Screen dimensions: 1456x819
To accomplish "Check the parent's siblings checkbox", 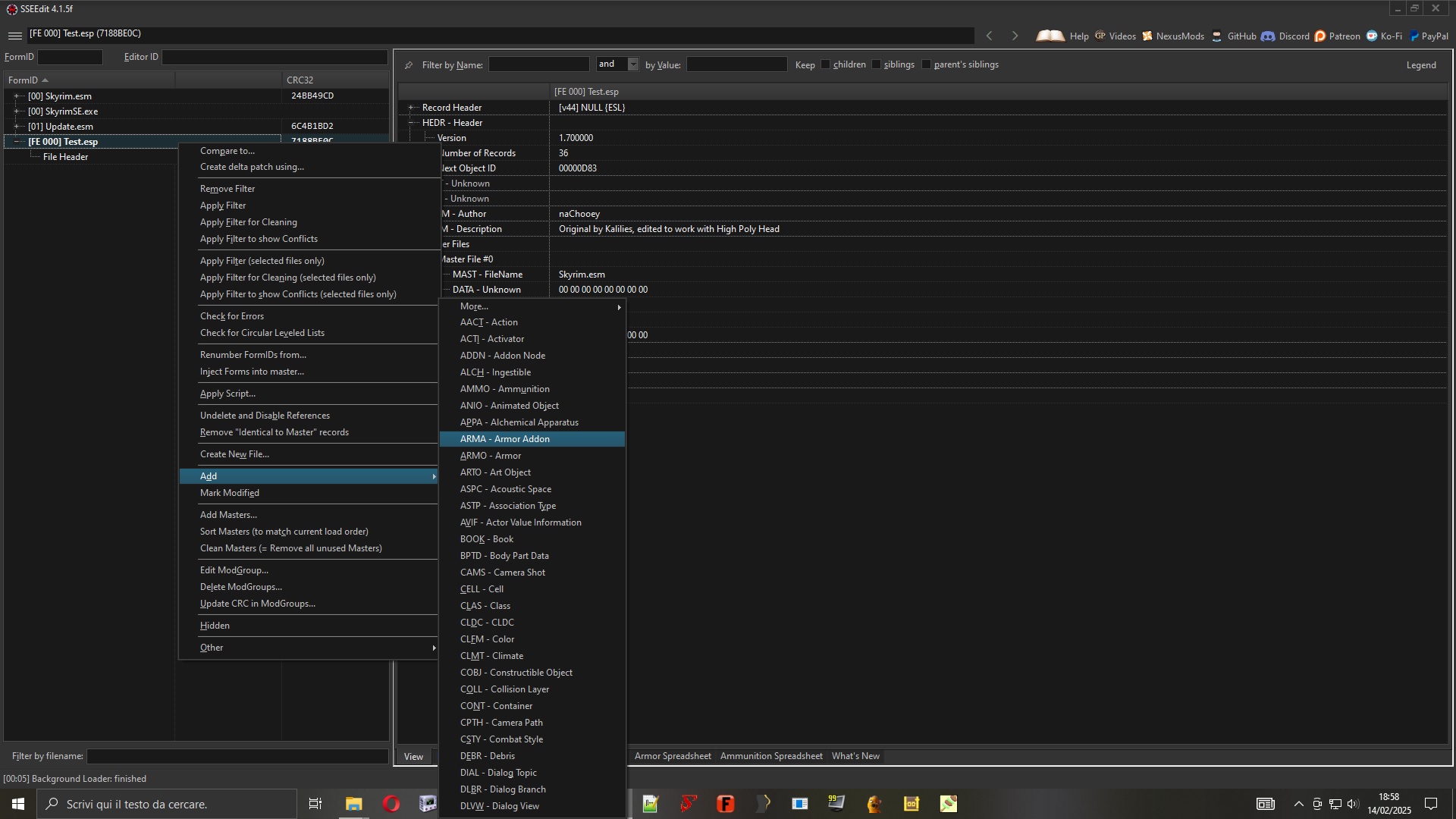I will 927,64.
